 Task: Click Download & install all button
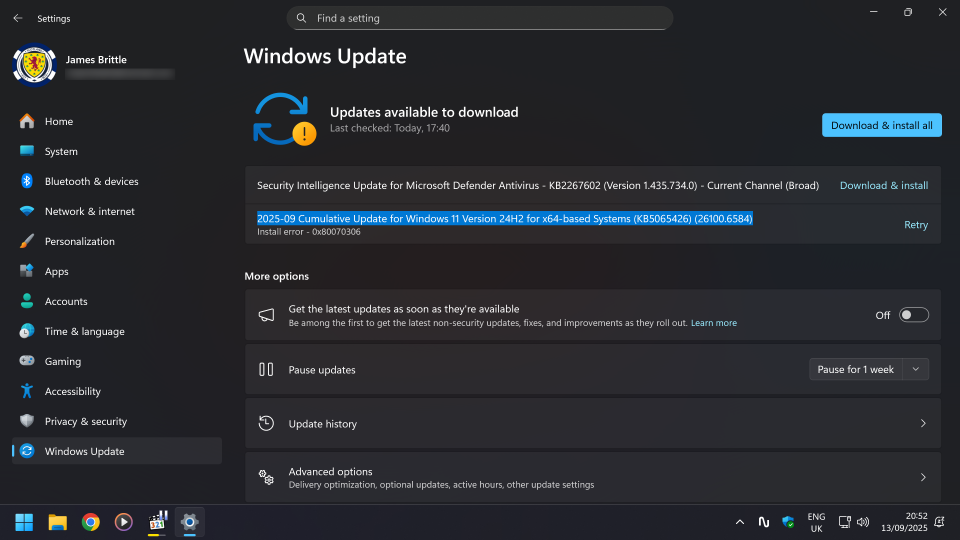[x=882, y=125]
